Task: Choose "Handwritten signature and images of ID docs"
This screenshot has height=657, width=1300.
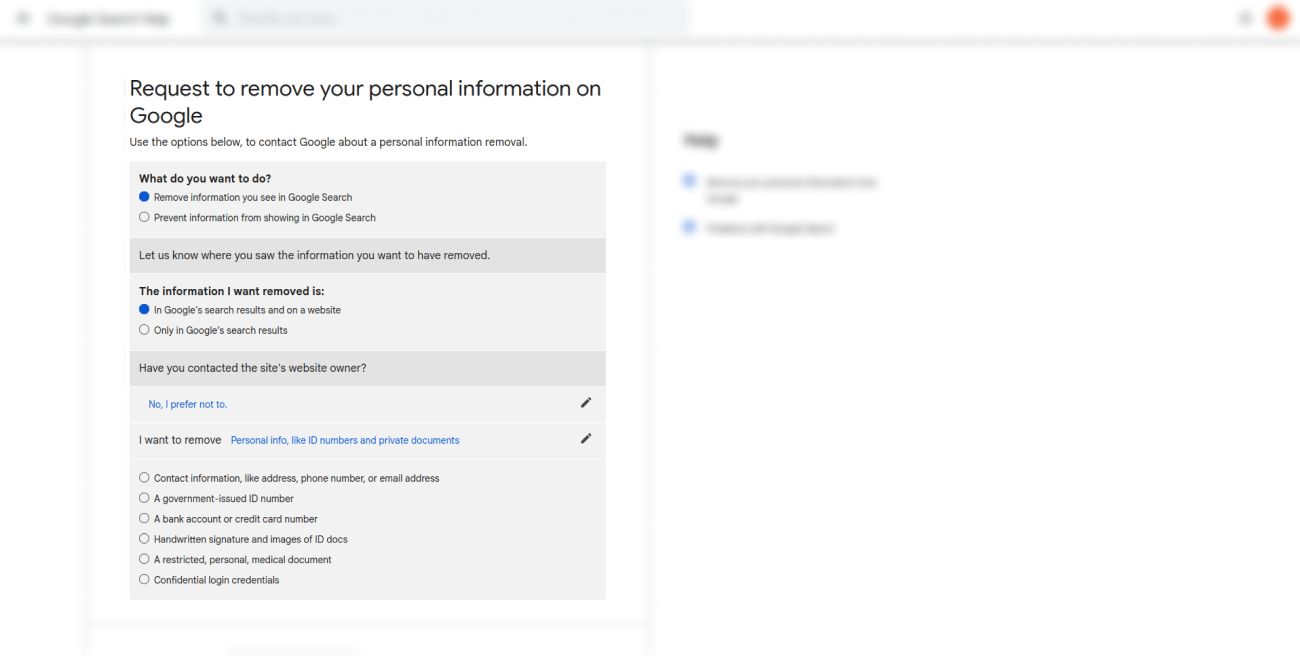Action: (145, 539)
